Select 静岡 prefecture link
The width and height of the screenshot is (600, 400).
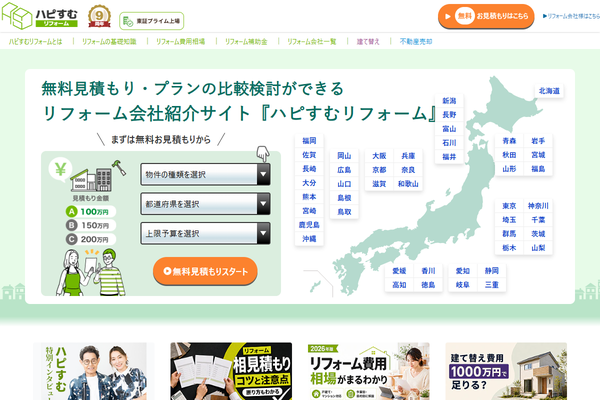click(x=492, y=271)
